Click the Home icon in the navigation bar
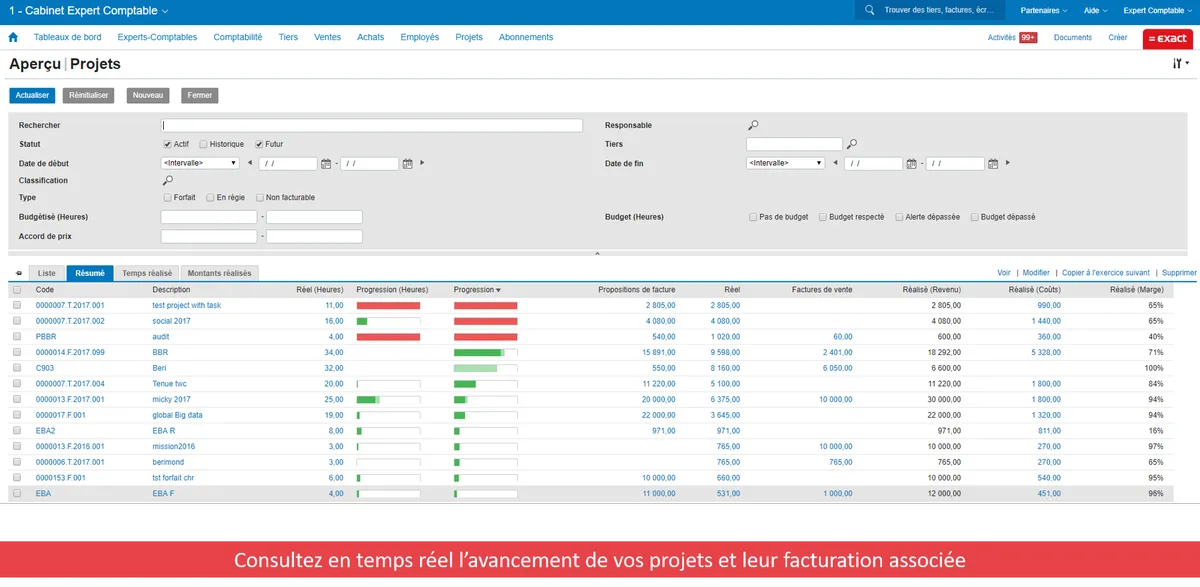 click(13, 37)
